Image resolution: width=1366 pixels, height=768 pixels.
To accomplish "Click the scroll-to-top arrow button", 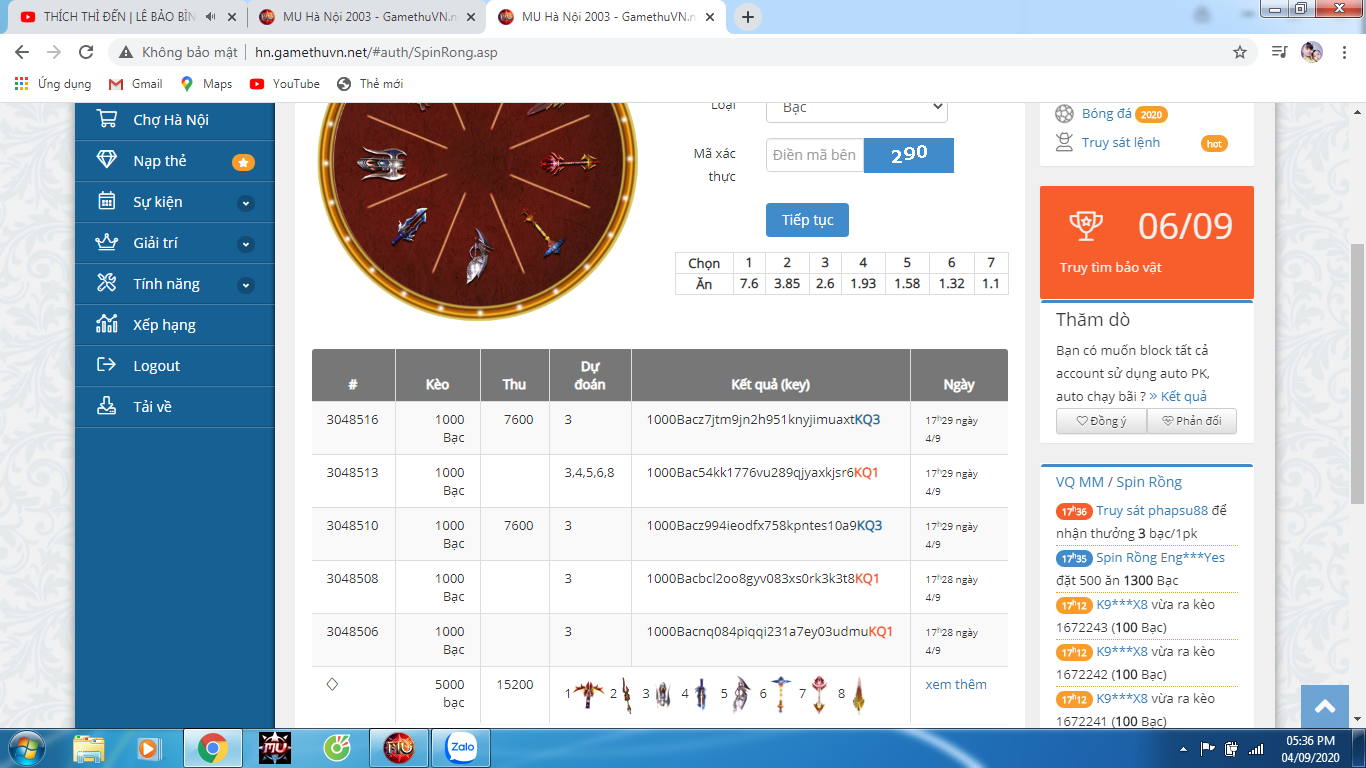I will (x=1325, y=707).
